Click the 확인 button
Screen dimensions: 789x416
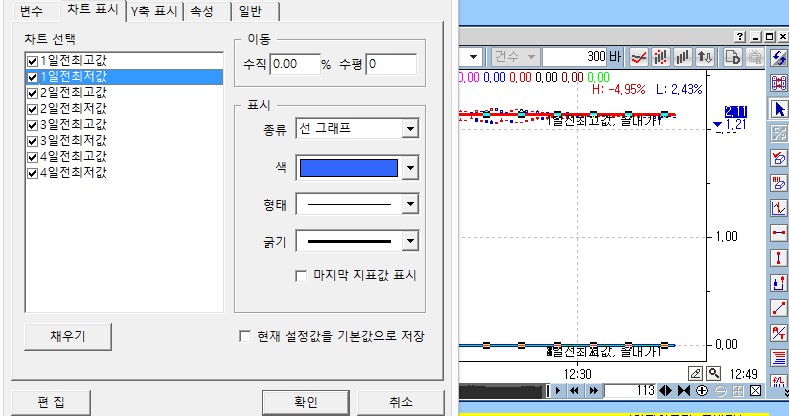pyautogui.click(x=305, y=402)
